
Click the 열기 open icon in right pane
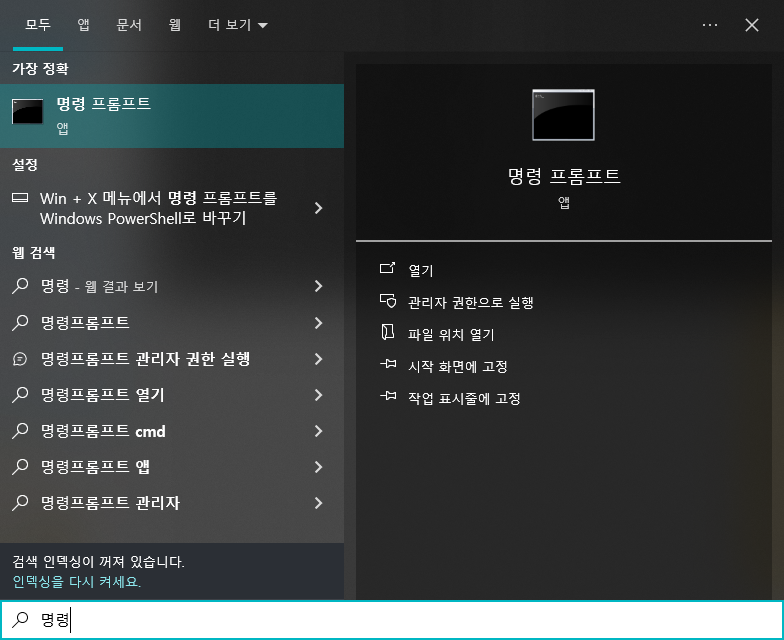point(388,268)
